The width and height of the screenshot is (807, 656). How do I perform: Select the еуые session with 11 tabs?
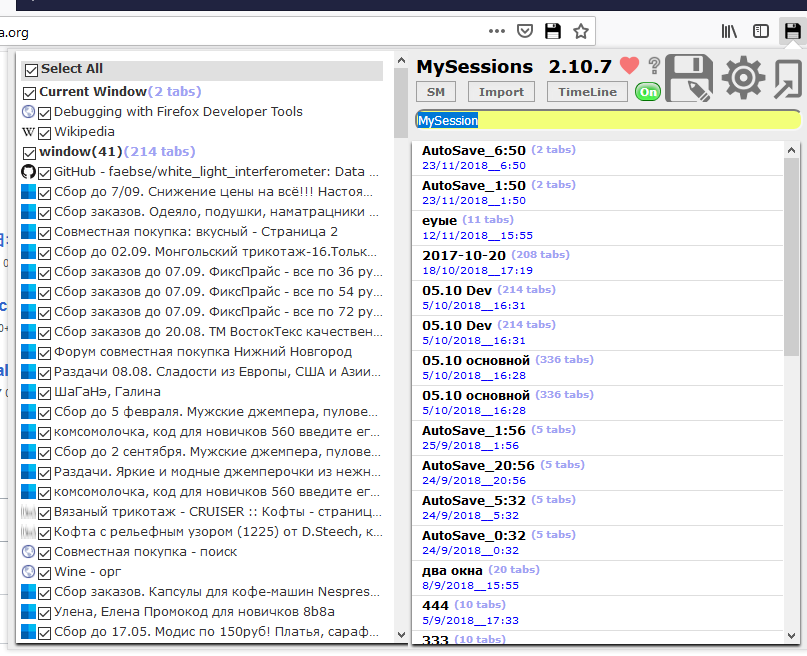pos(598,228)
